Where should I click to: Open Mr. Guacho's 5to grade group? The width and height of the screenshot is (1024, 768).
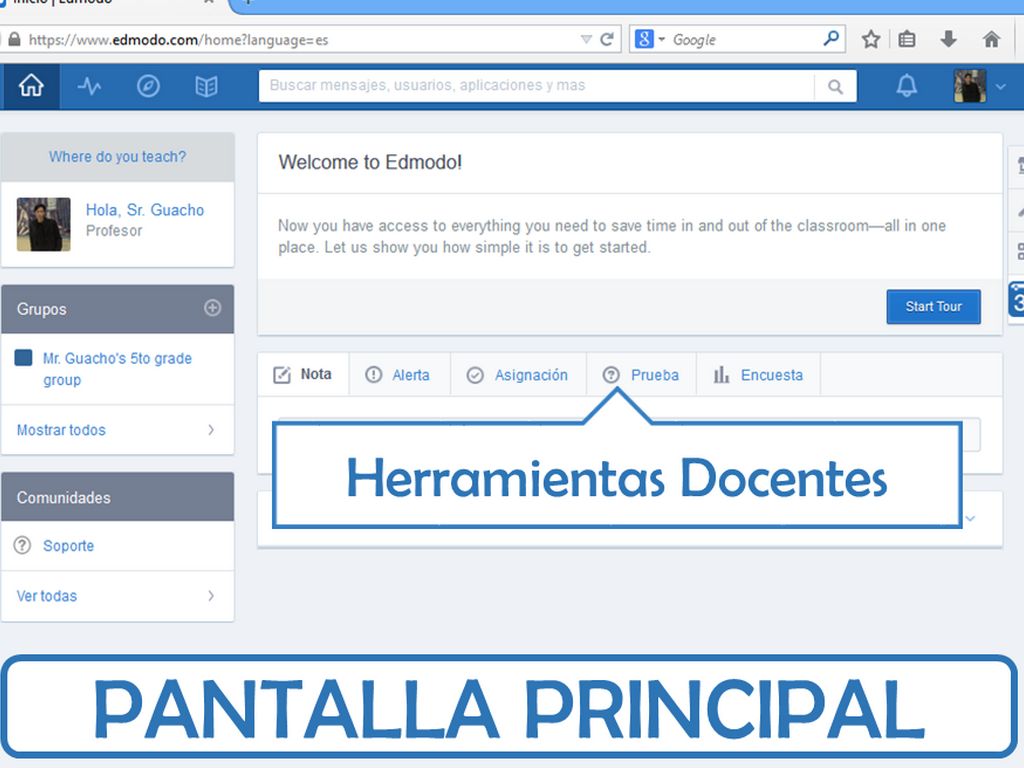116,369
